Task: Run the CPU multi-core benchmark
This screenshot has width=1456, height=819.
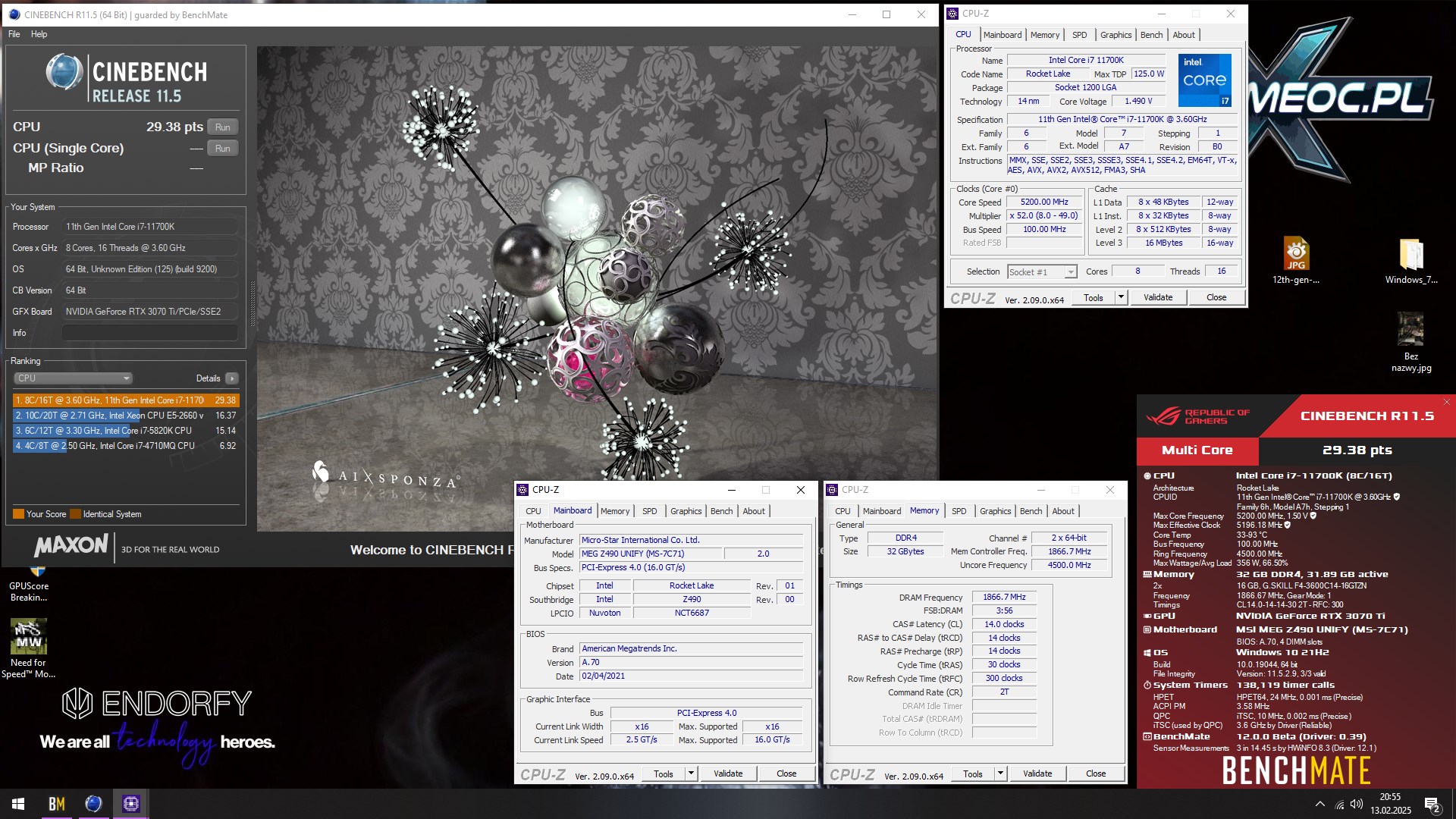Action: tap(222, 127)
